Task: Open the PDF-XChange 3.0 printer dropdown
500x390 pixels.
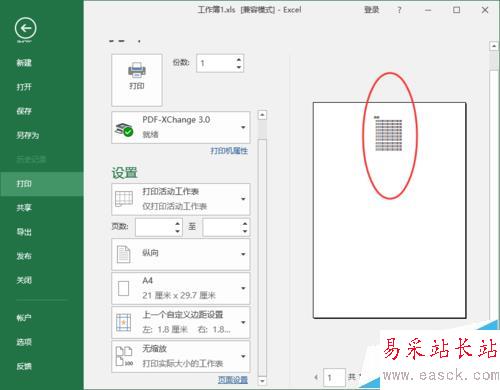Action: (181, 127)
